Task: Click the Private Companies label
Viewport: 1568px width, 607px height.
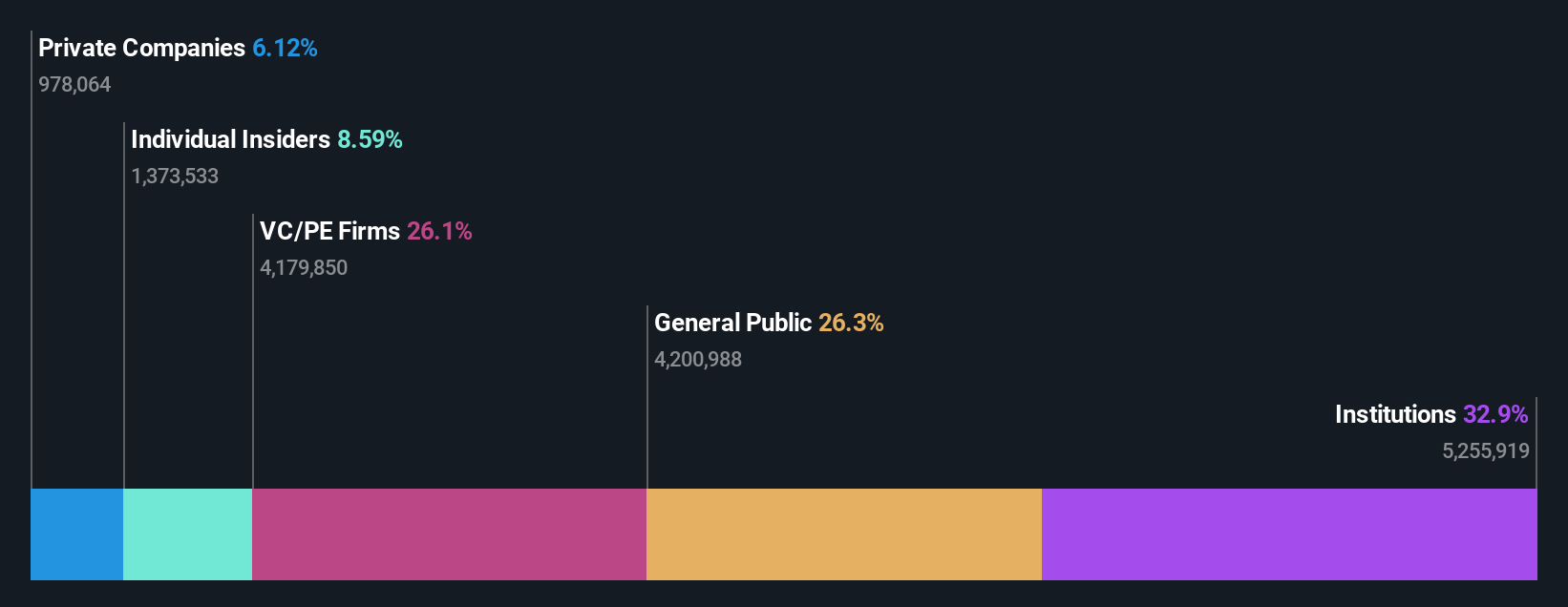Action: click(x=141, y=48)
